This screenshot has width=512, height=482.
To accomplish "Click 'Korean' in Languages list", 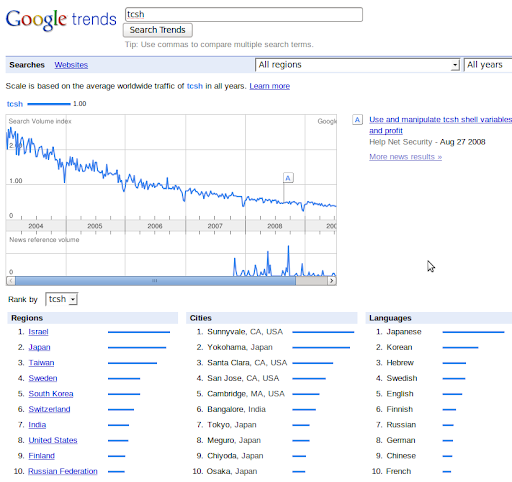I will pyautogui.click(x=399, y=347).
